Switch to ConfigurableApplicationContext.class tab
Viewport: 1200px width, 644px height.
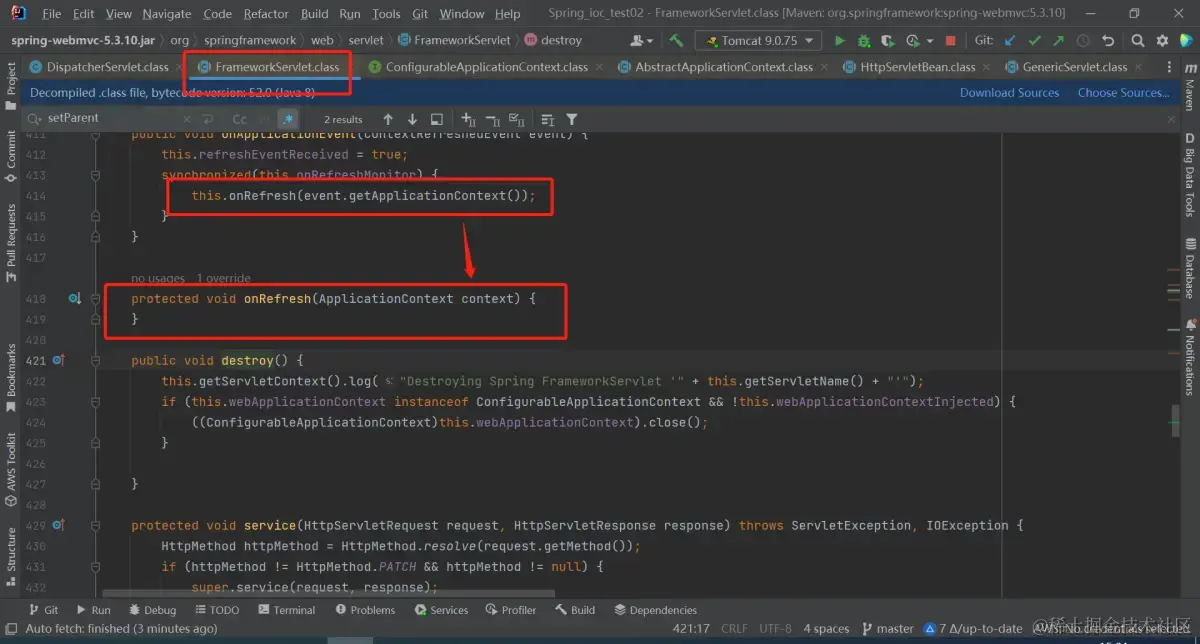click(486, 67)
